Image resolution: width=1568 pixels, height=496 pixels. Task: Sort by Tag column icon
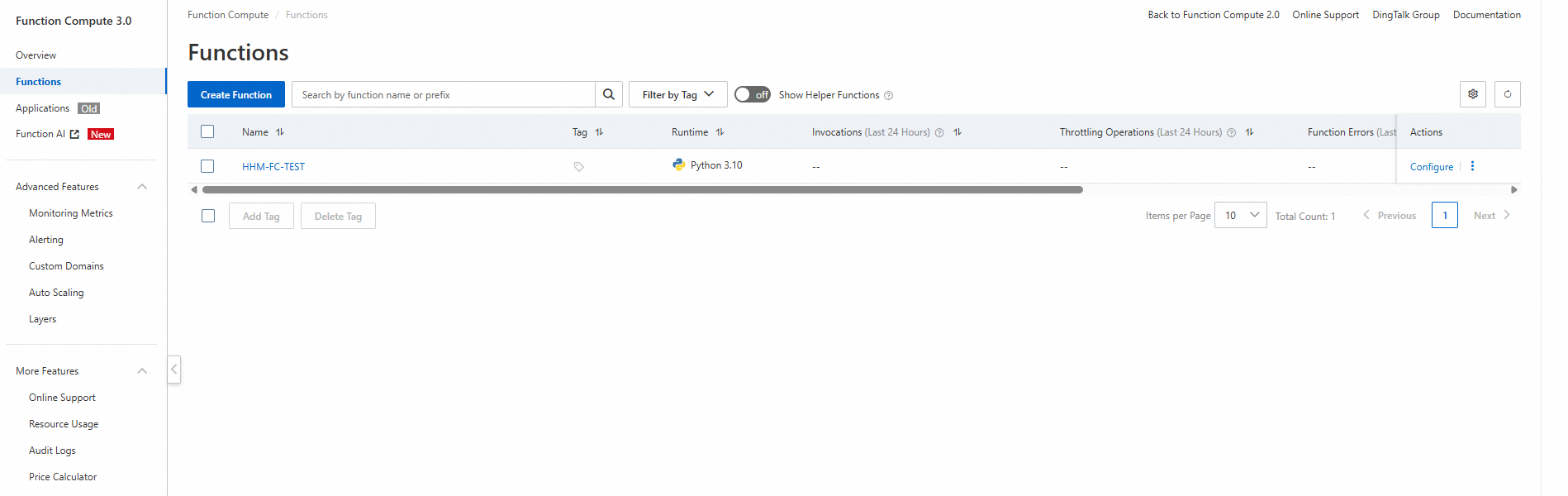pyautogui.click(x=599, y=132)
